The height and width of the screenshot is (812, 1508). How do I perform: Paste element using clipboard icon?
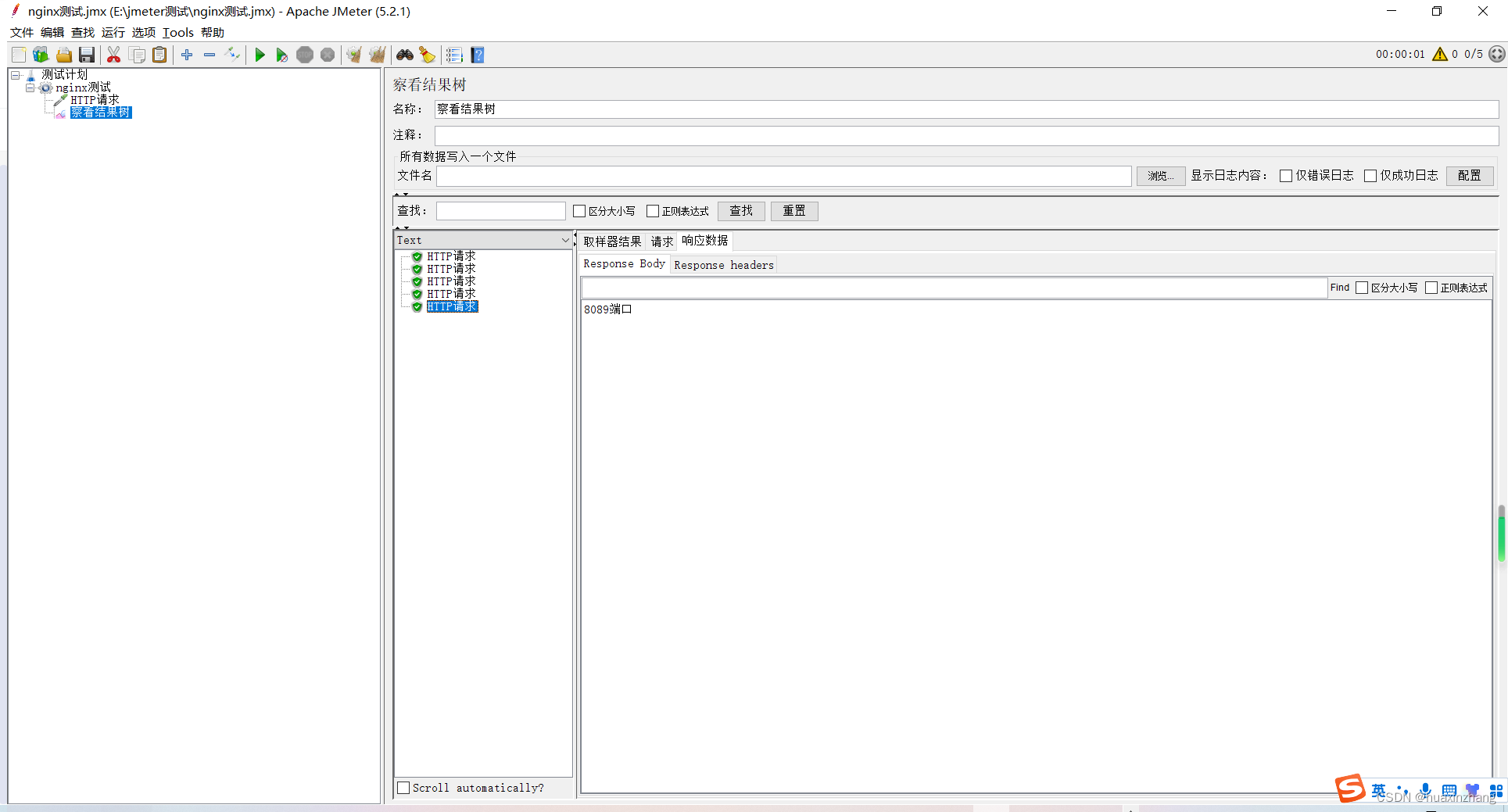tap(159, 55)
